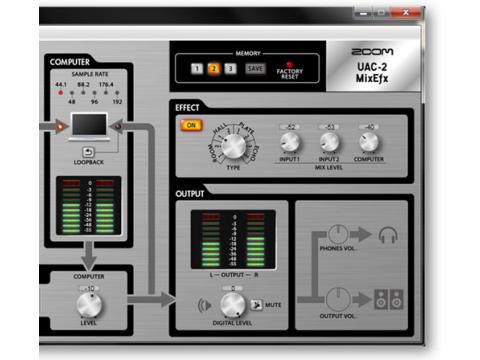The height and width of the screenshot is (360, 480).
Task: Click the speakers icon near Output Vol
Action: pyautogui.click(x=389, y=299)
